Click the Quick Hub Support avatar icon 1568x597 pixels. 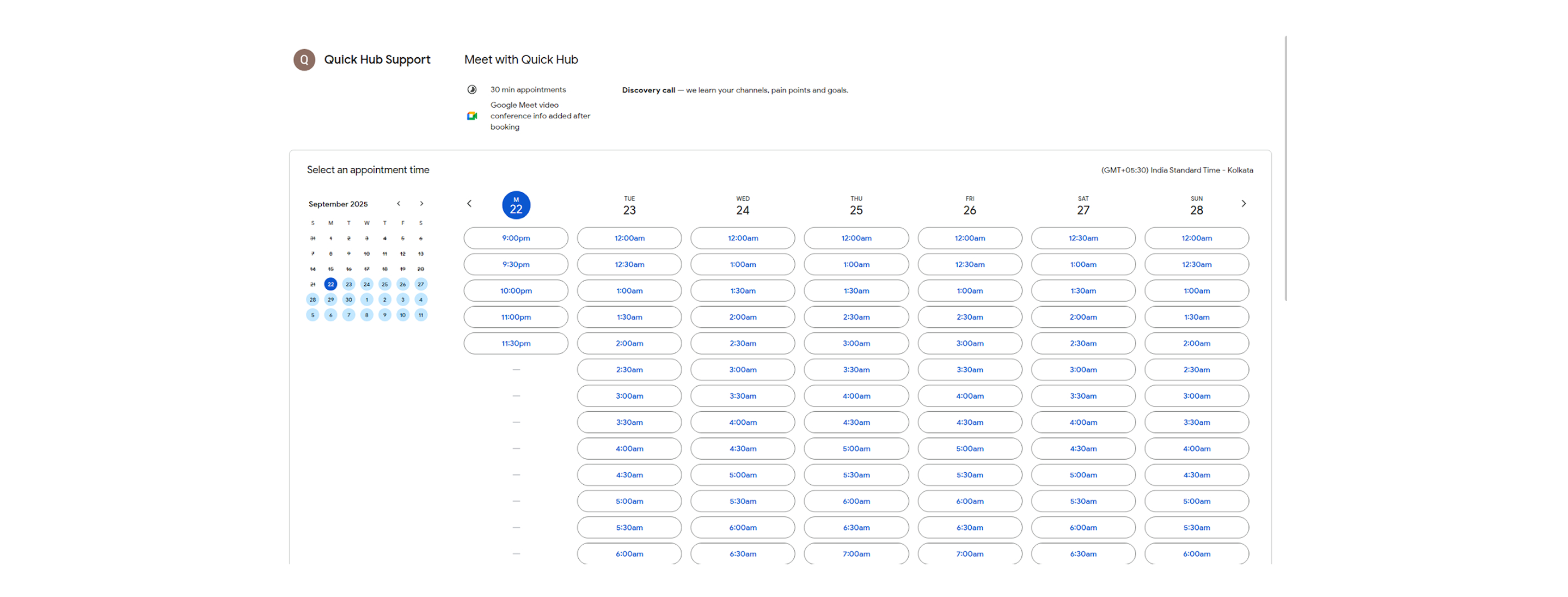[304, 60]
